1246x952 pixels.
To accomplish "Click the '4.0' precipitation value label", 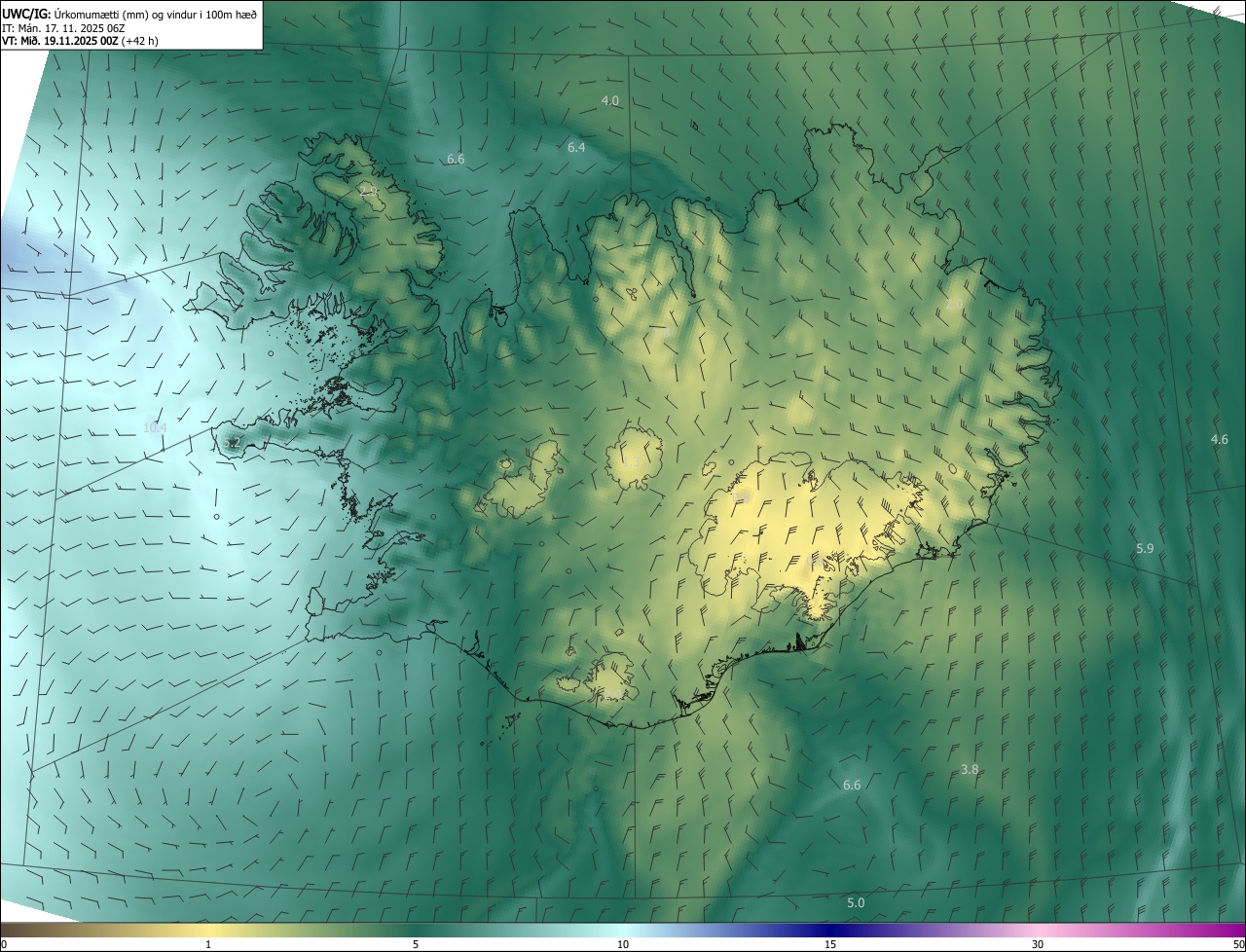I will (610, 101).
